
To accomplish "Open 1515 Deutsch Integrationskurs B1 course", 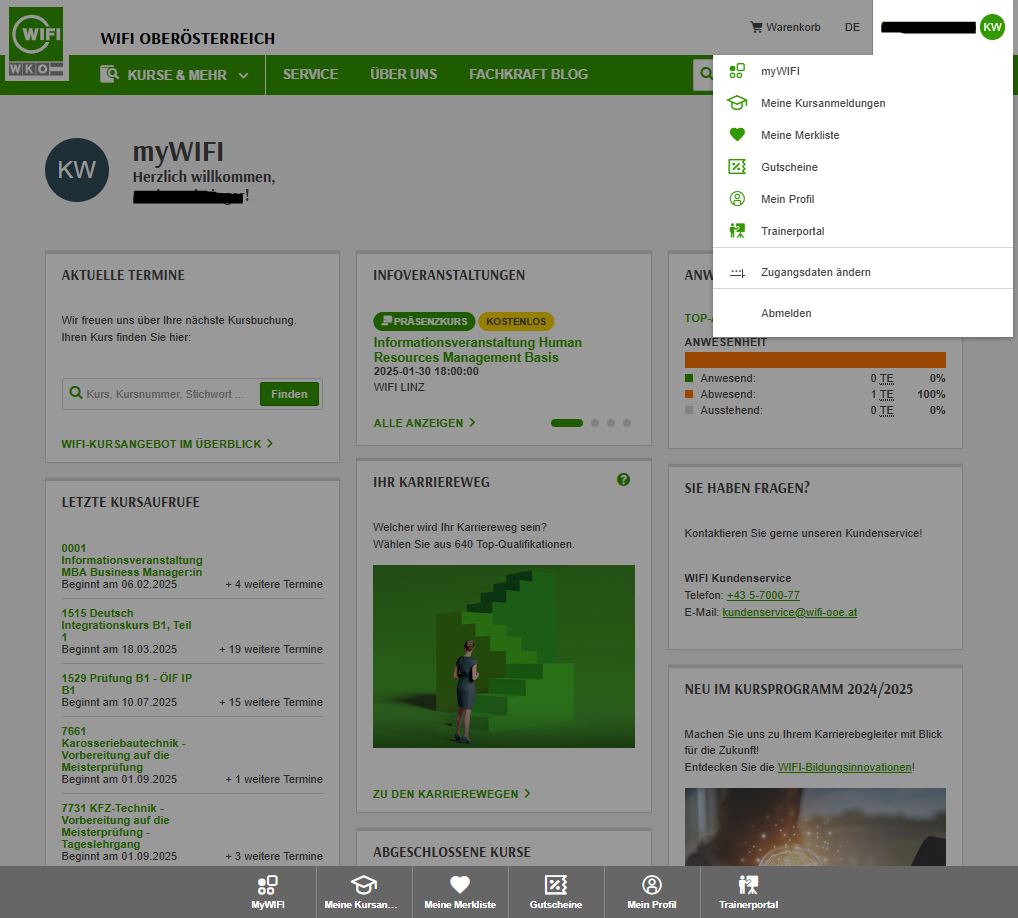I will click(x=126, y=625).
